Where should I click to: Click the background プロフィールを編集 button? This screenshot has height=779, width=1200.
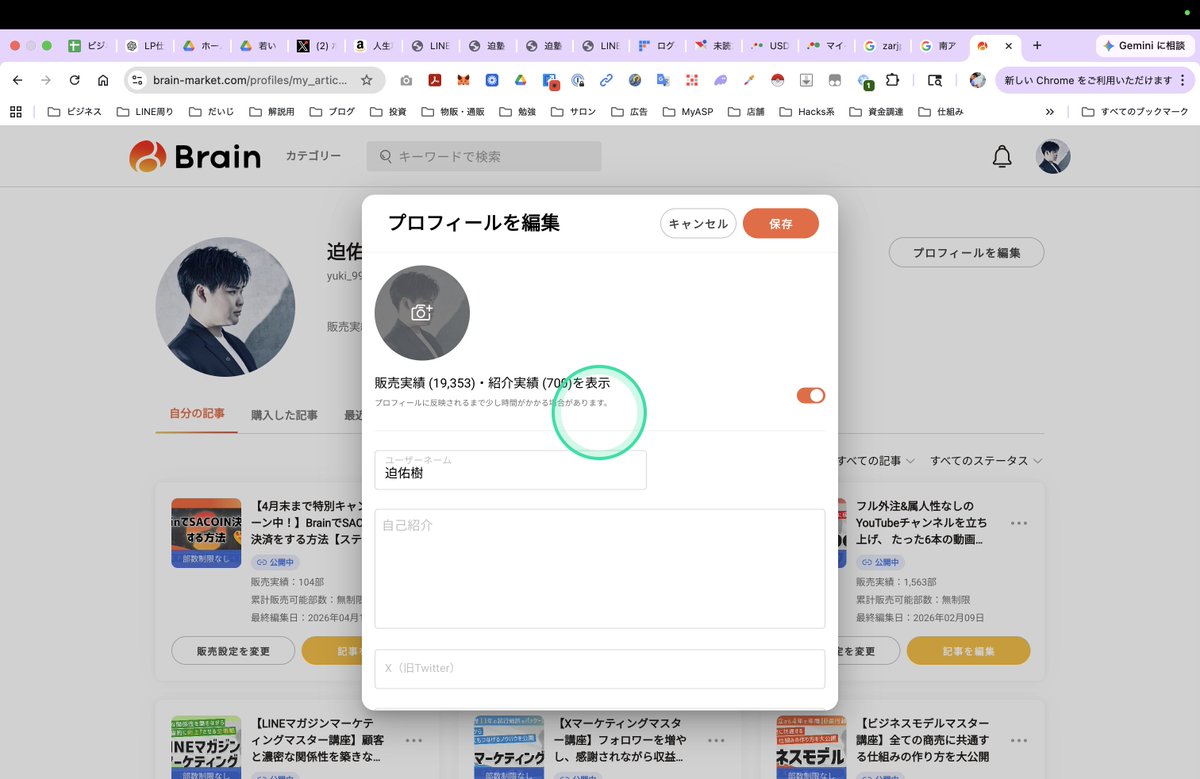click(966, 253)
